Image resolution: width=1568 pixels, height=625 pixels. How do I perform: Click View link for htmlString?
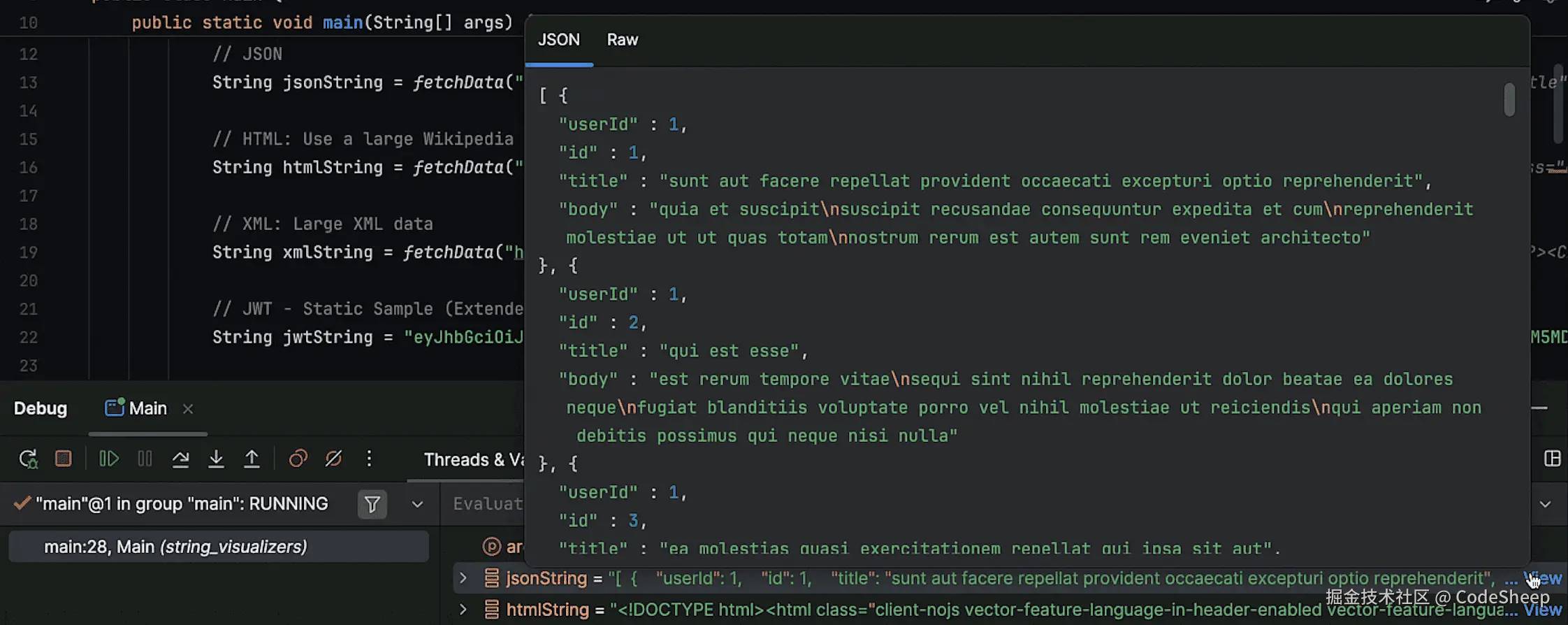[1543, 610]
